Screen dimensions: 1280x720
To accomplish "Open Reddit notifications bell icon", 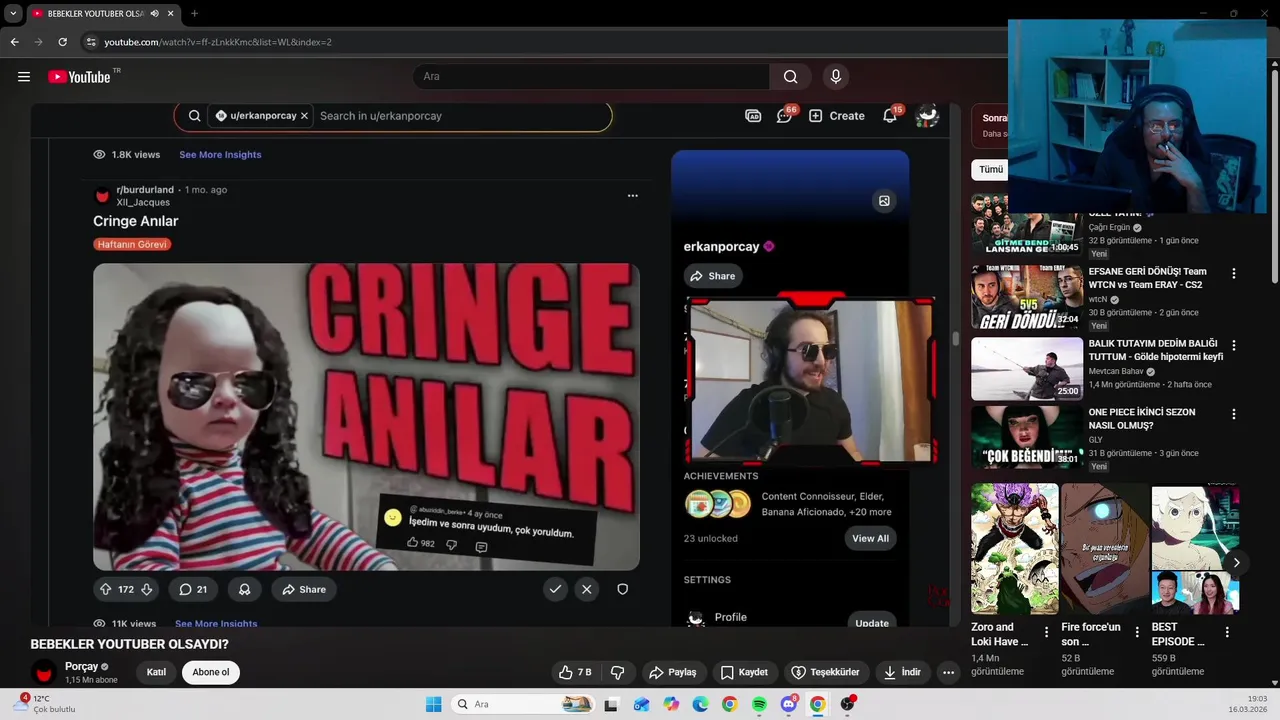I will (890, 116).
